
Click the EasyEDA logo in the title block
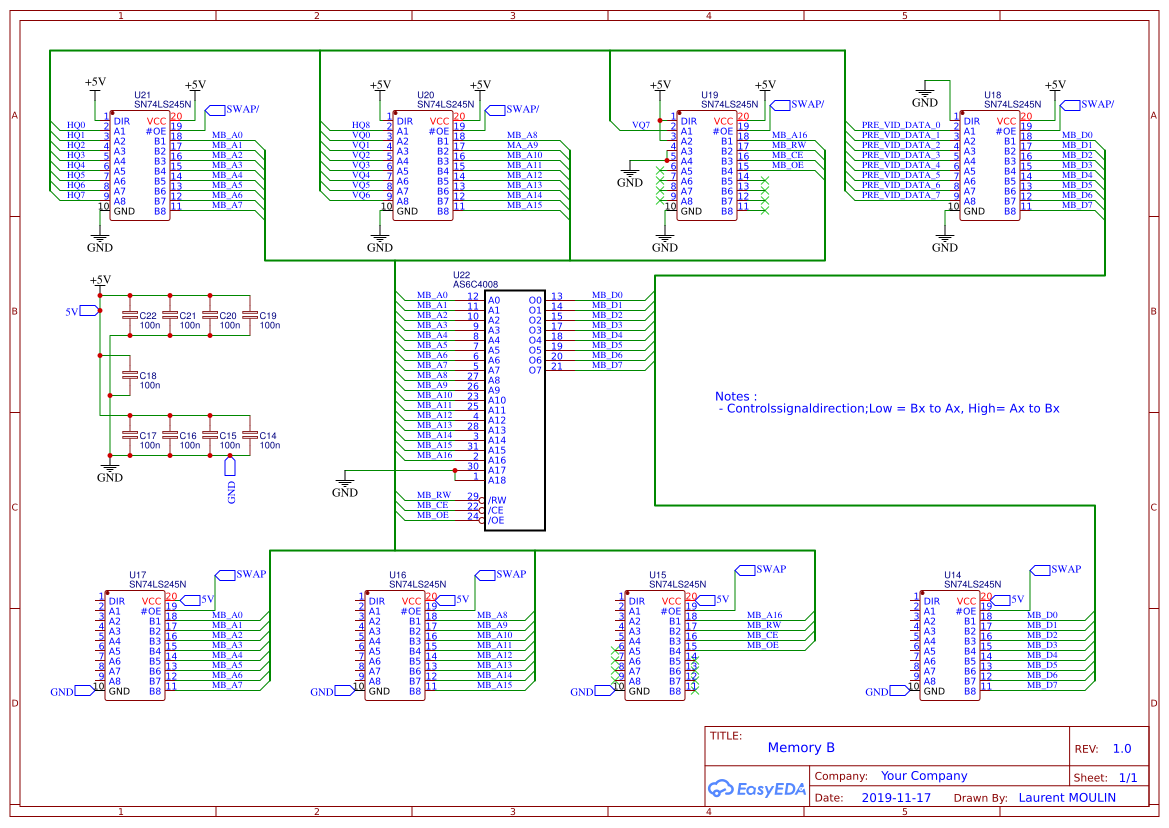(756, 788)
